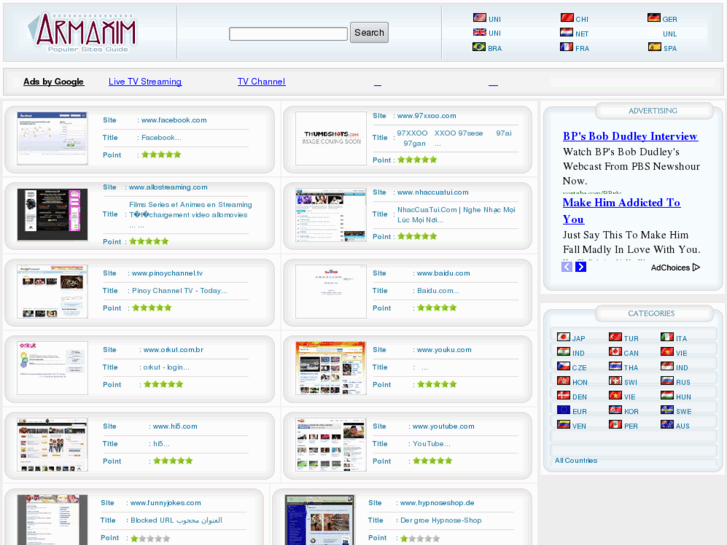The image size is (727, 545).
Task: Select the Japan flag in Categories
Action: [x=563, y=337]
